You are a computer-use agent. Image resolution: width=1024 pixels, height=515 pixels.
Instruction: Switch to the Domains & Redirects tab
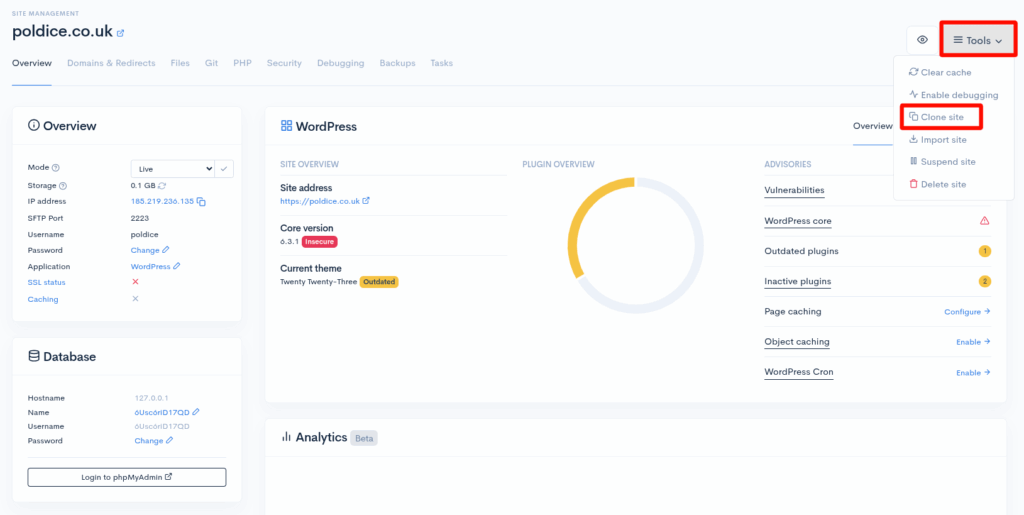click(x=111, y=63)
